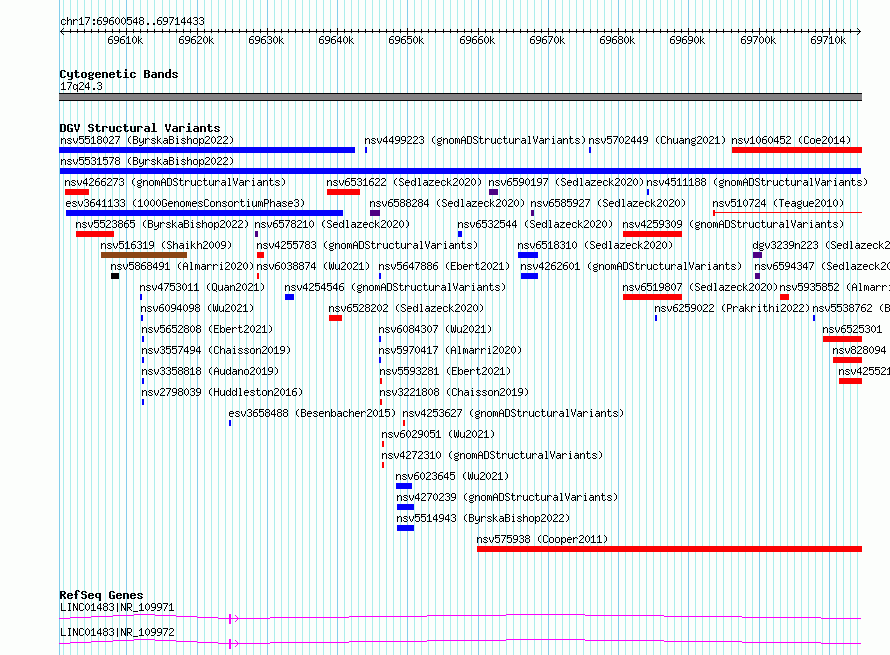Select the nsv6528202 (Sedlazeck2020) label
The height and width of the screenshot is (655, 890).
pyautogui.click(x=406, y=308)
